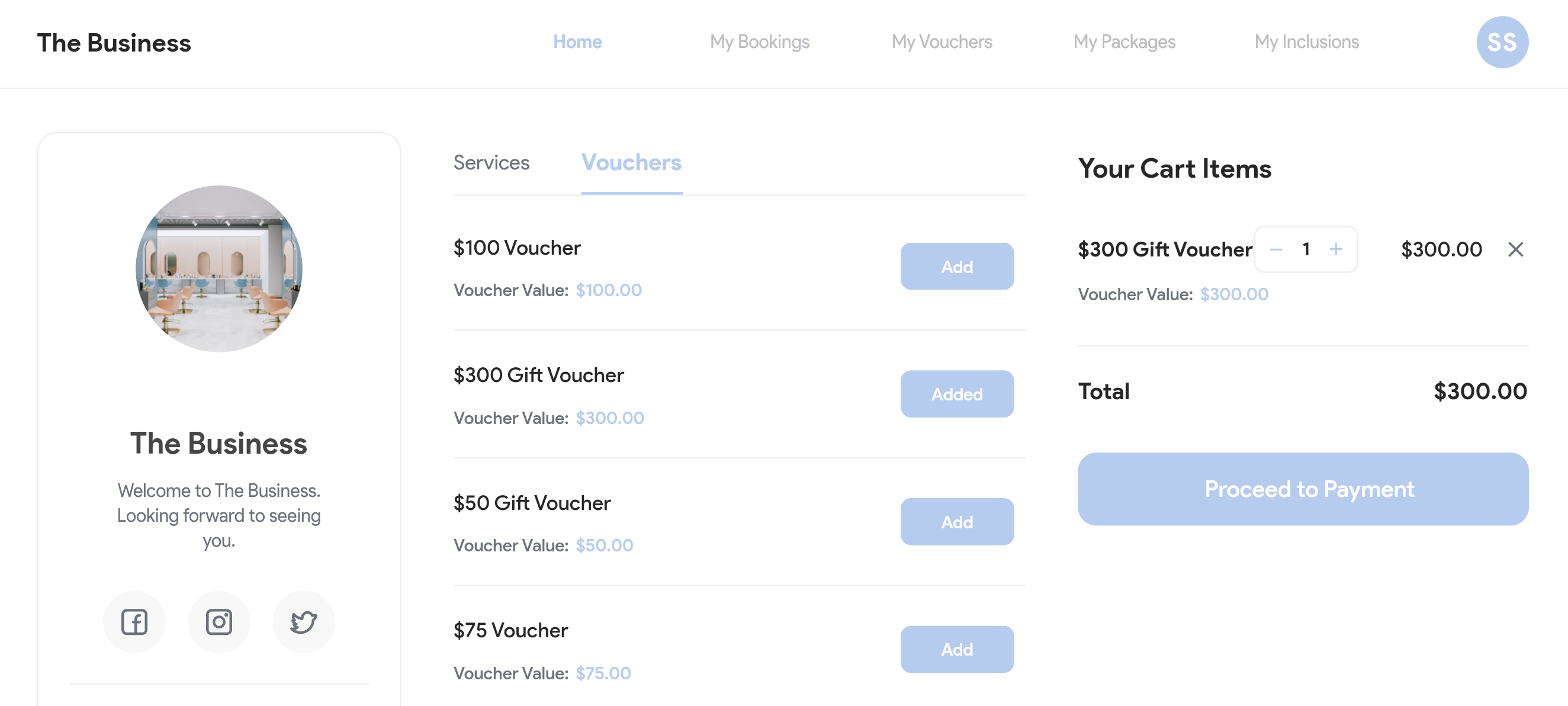Switch to the Services tab
Screen dimensions: 1568x706
click(491, 162)
